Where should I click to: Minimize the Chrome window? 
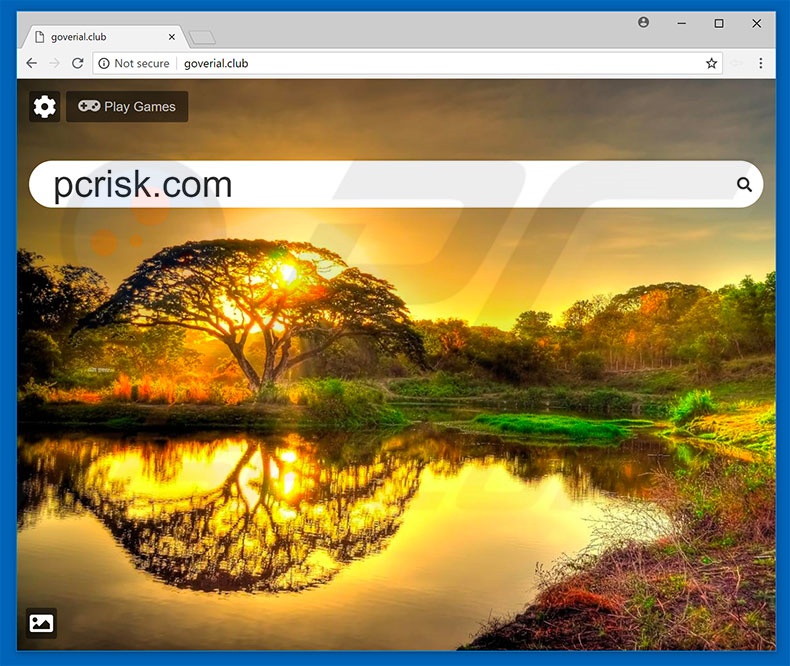(682, 23)
